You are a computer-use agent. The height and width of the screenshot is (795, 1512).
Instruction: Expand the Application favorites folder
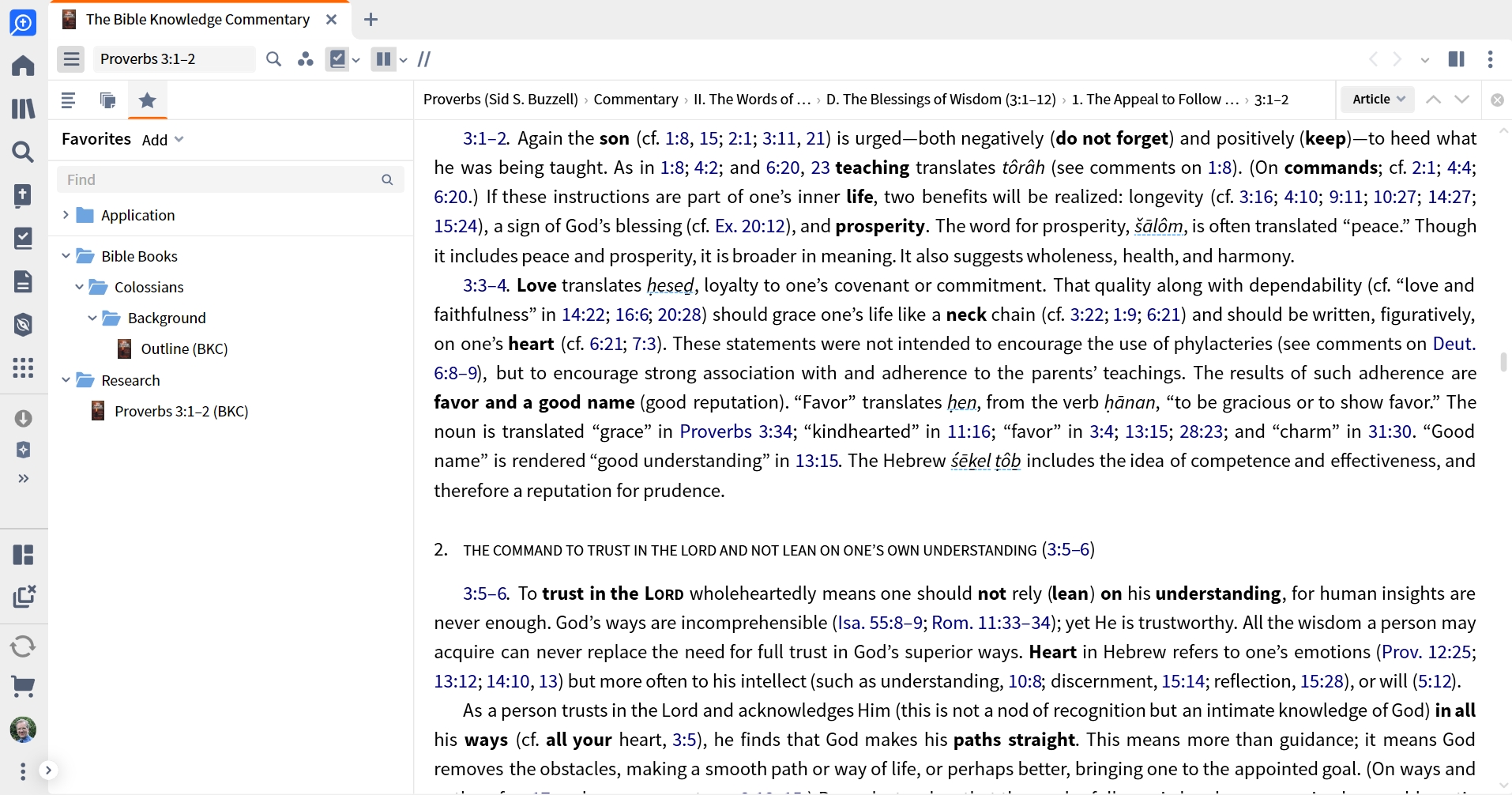66,215
